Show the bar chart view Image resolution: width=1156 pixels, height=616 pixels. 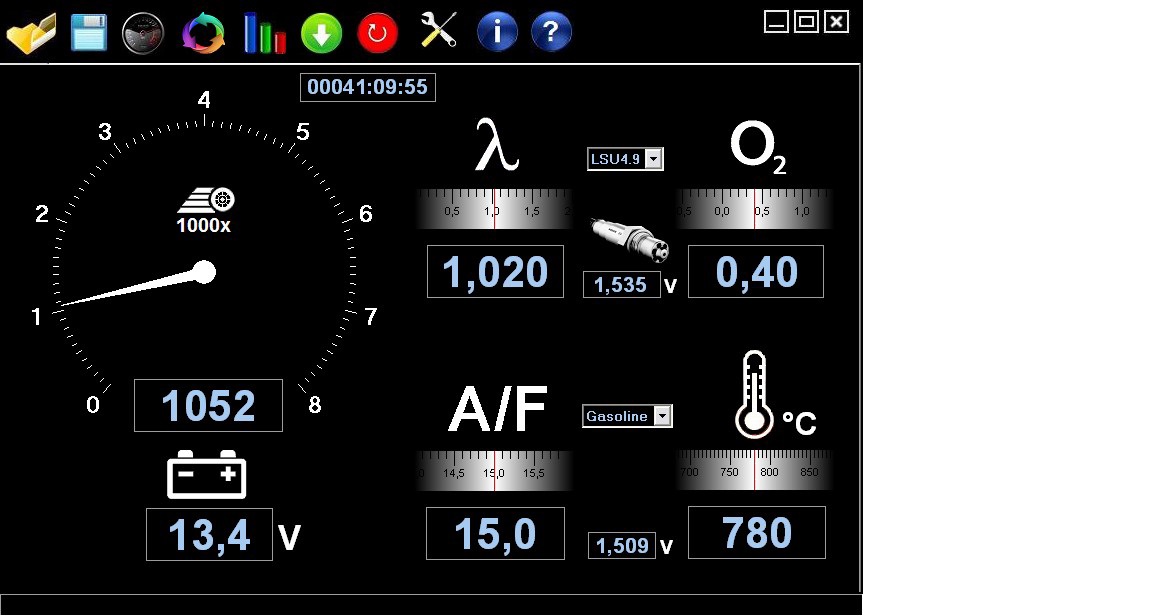264,33
